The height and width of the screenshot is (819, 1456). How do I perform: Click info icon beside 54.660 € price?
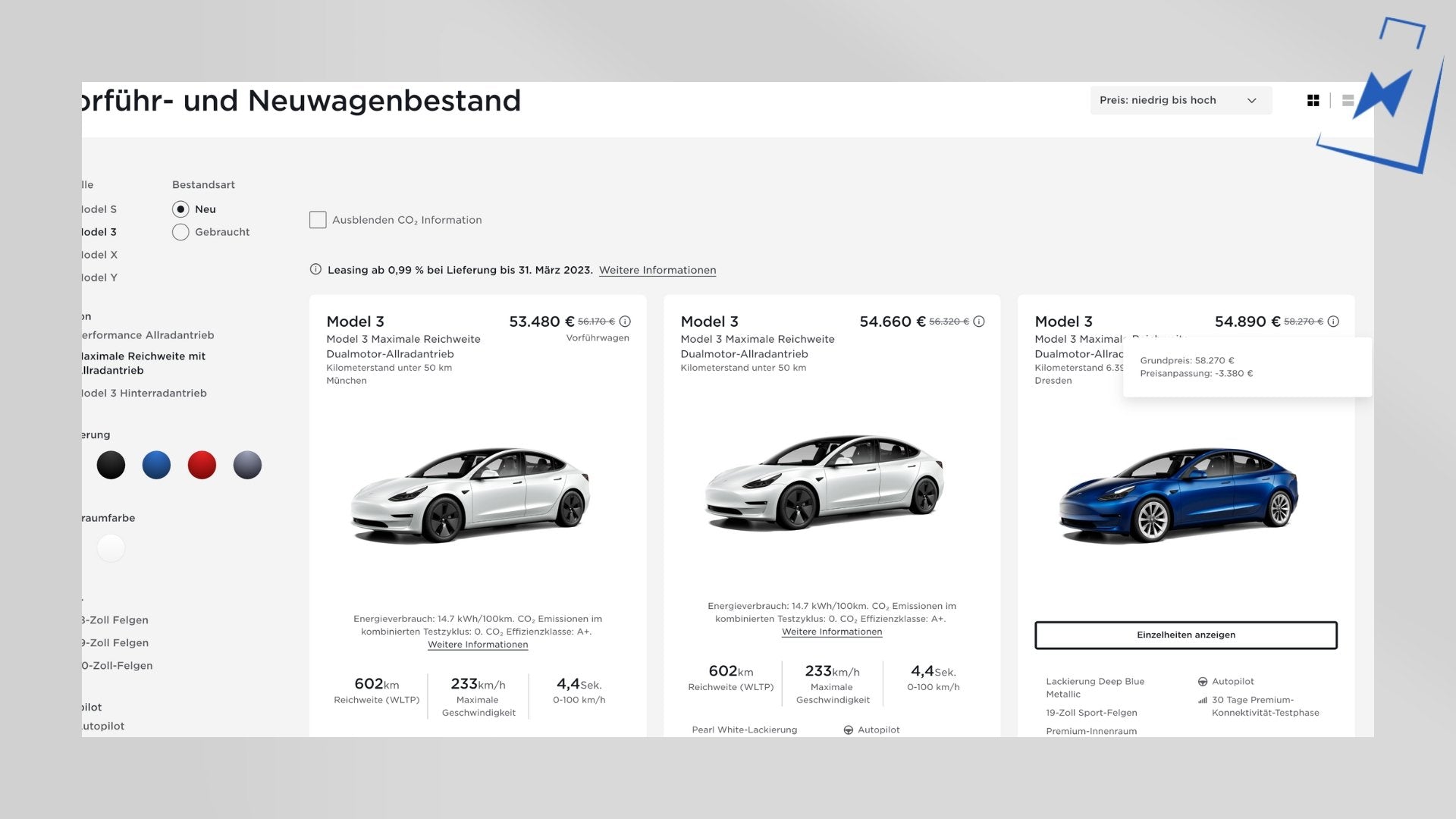tap(979, 322)
